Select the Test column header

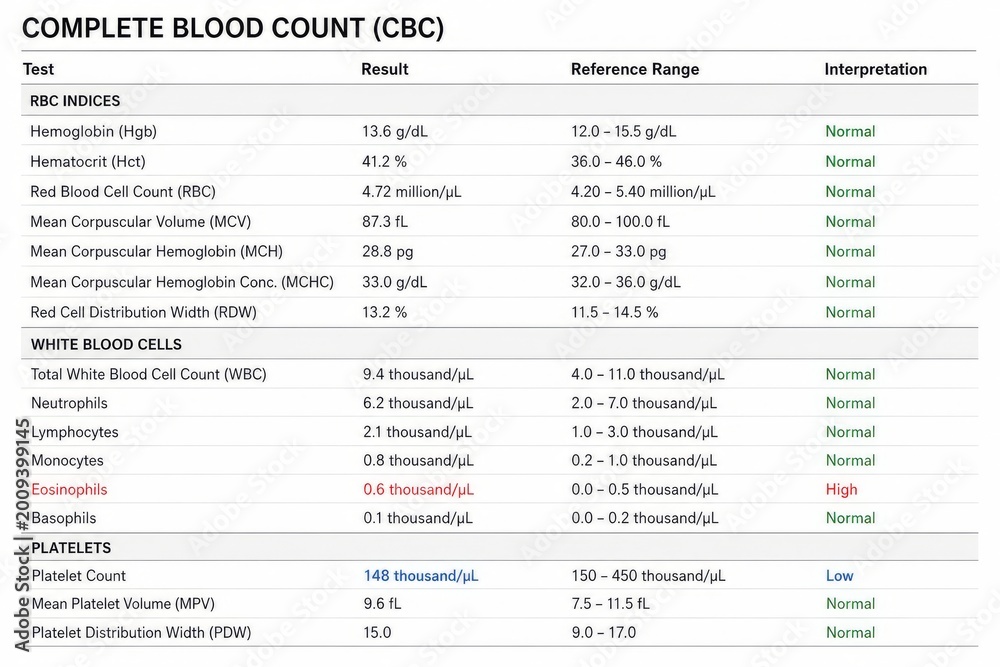tap(38, 69)
